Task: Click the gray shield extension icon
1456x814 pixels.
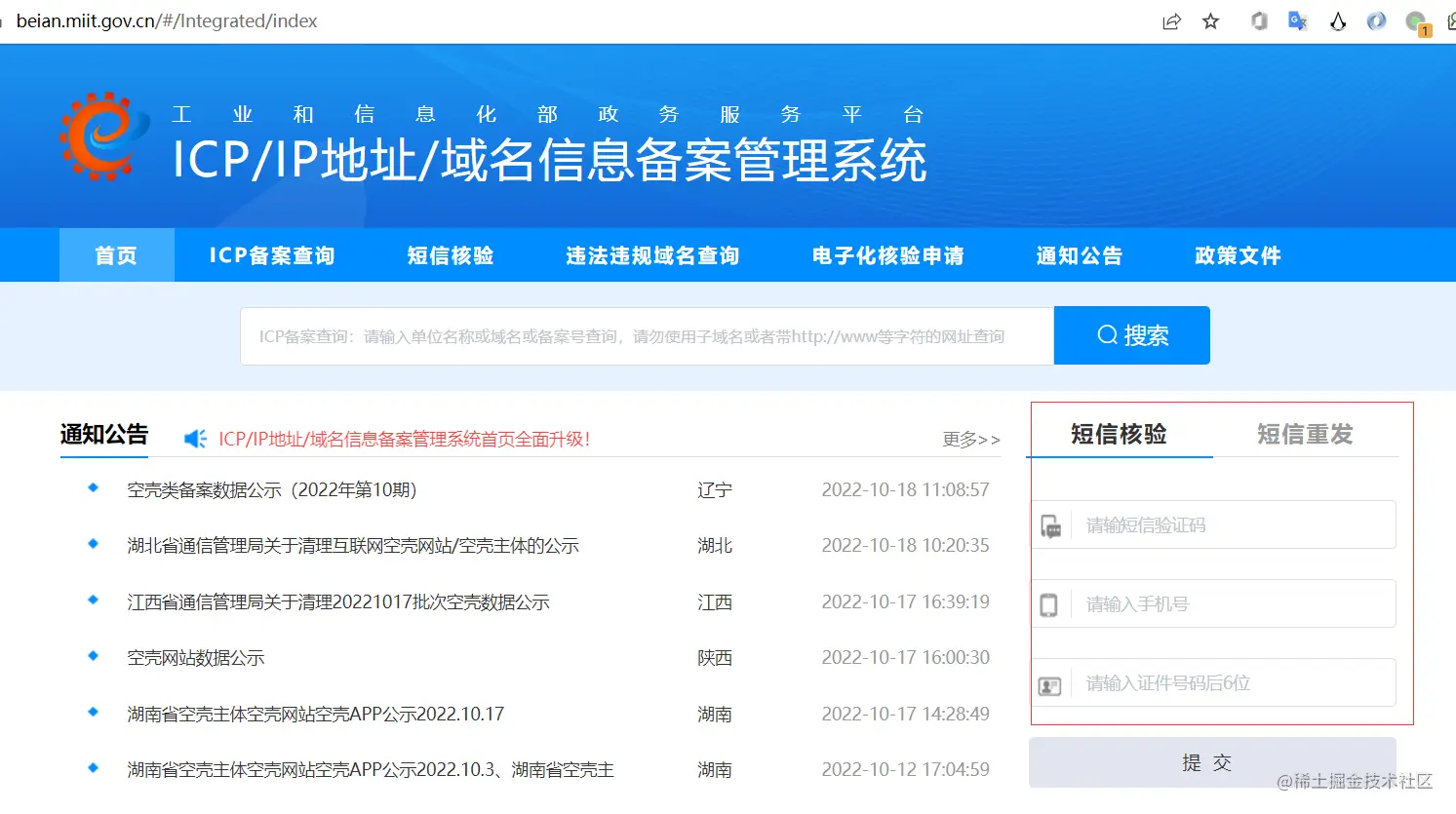Action: tap(1259, 21)
